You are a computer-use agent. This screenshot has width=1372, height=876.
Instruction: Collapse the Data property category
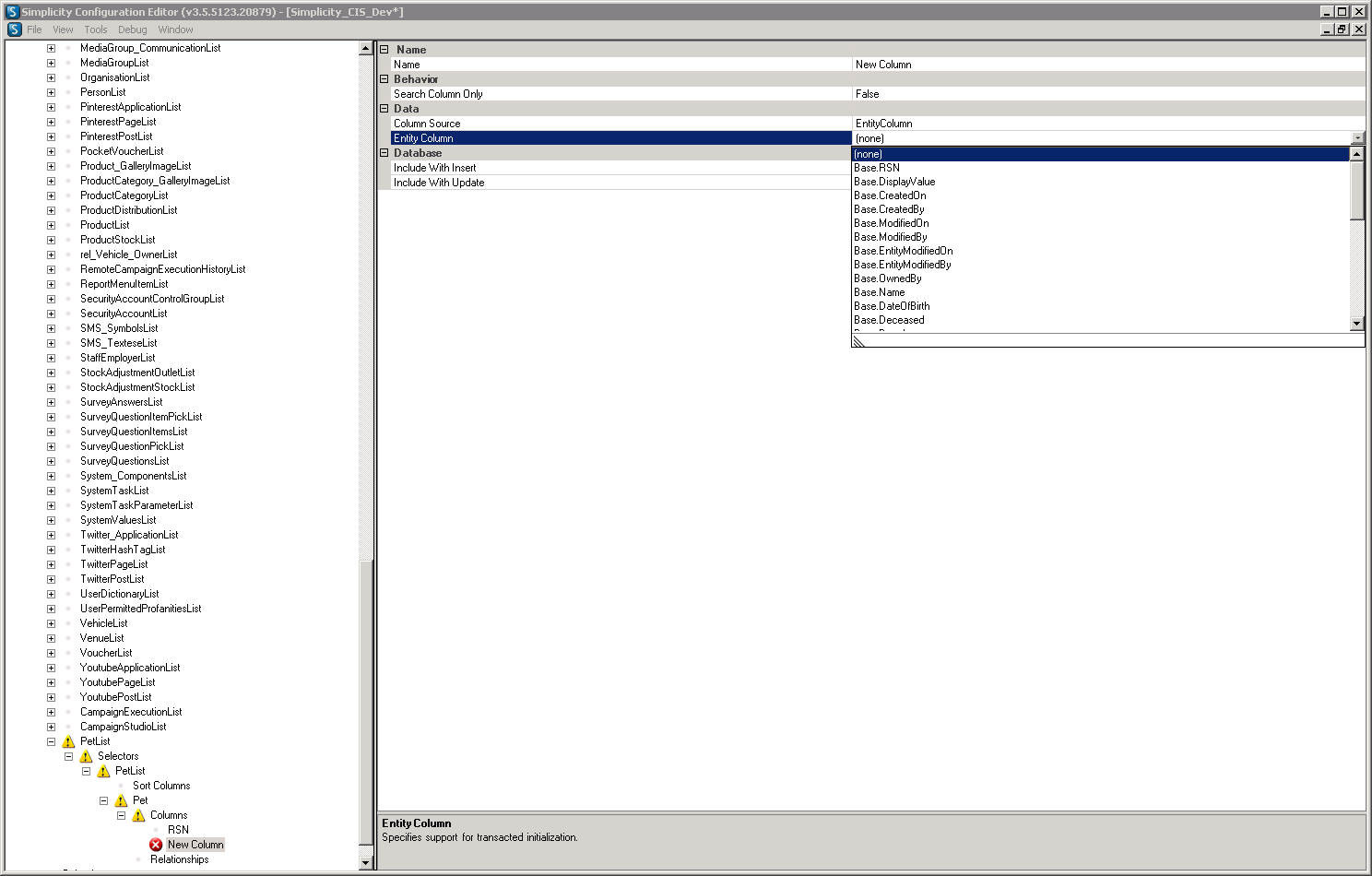pos(384,109)
